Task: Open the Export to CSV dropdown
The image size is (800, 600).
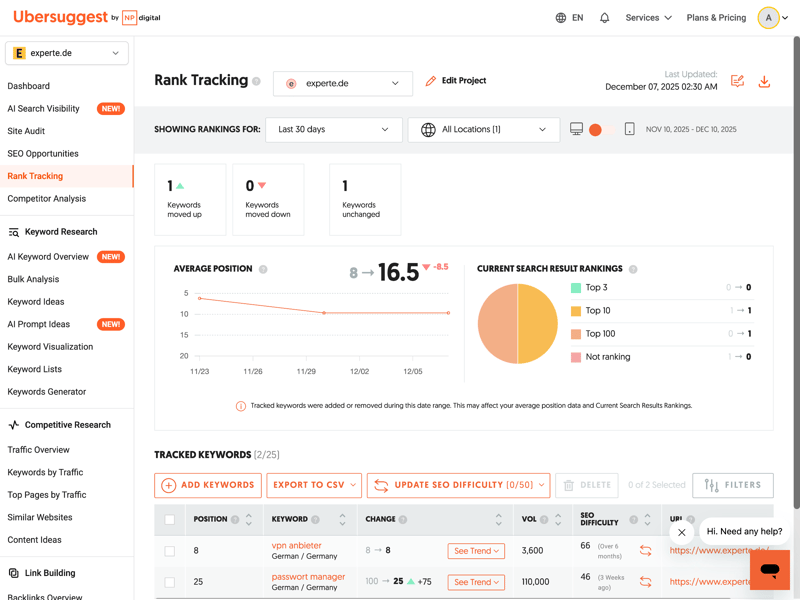Action: [314, 485]
